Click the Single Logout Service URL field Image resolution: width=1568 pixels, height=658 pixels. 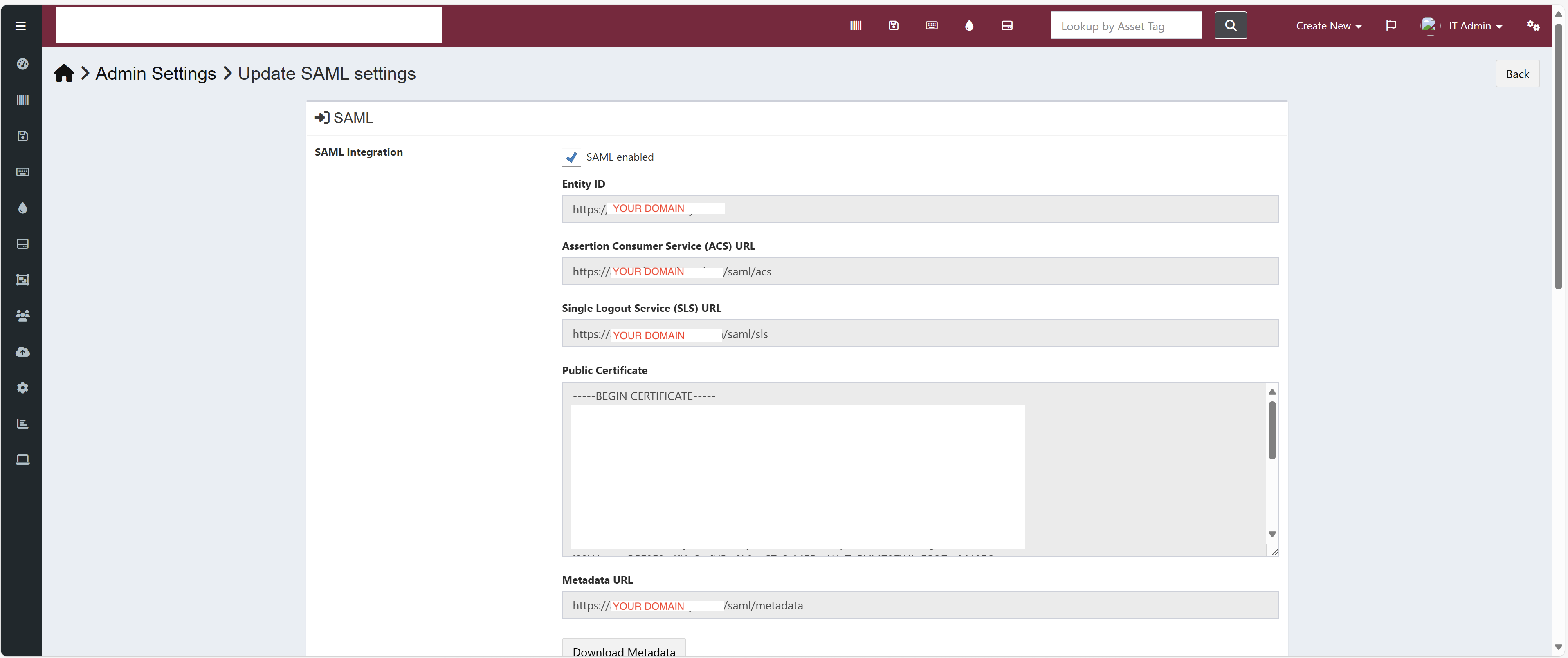click(920, 333)
